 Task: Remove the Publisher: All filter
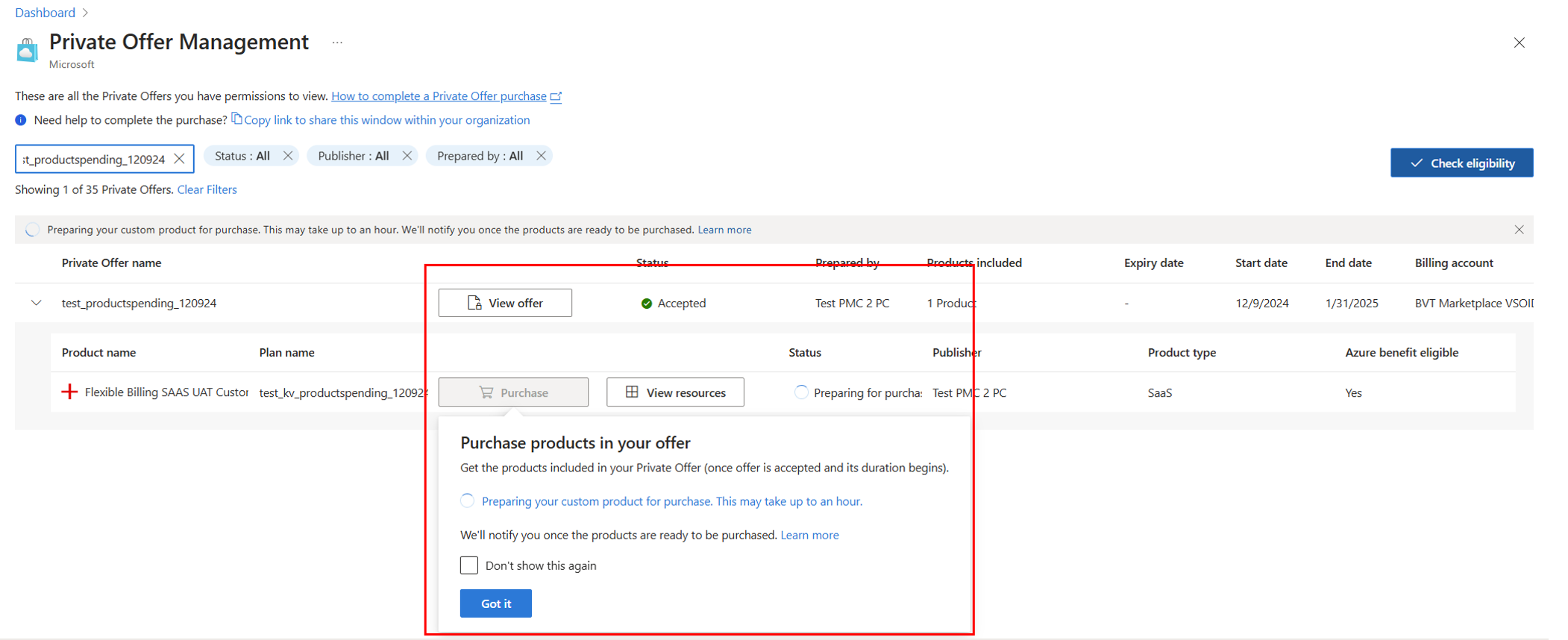[x=407, y=156]
